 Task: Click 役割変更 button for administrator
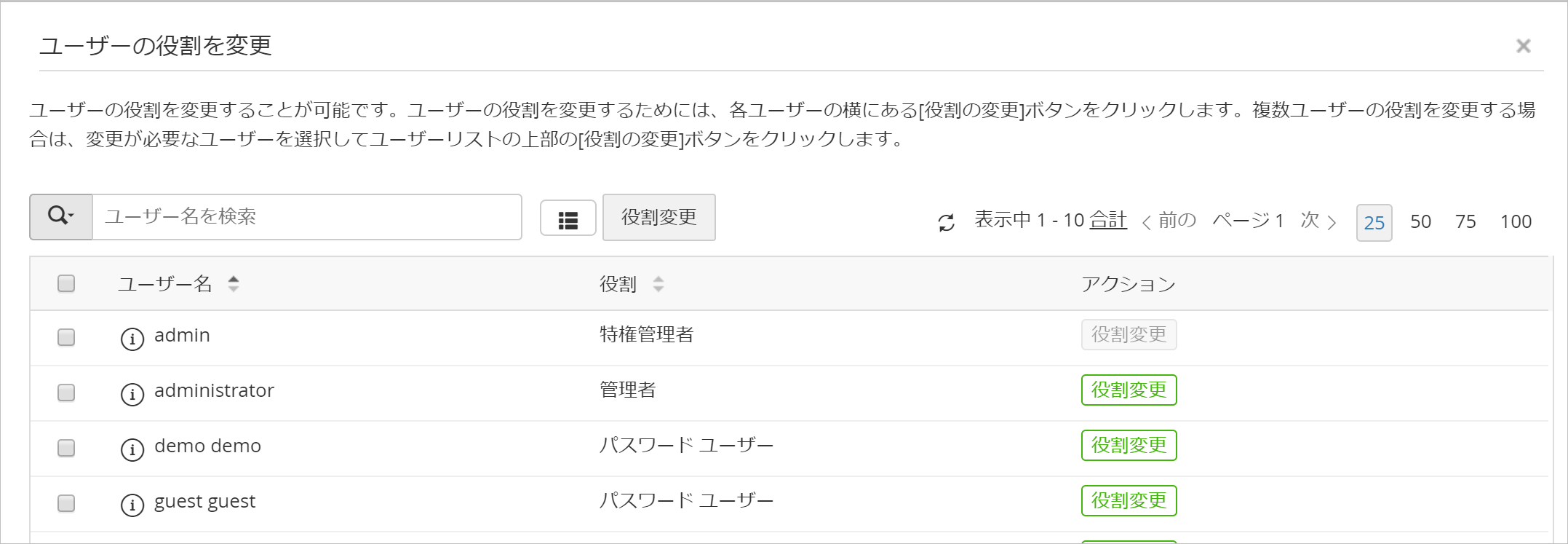point(1129,390)
